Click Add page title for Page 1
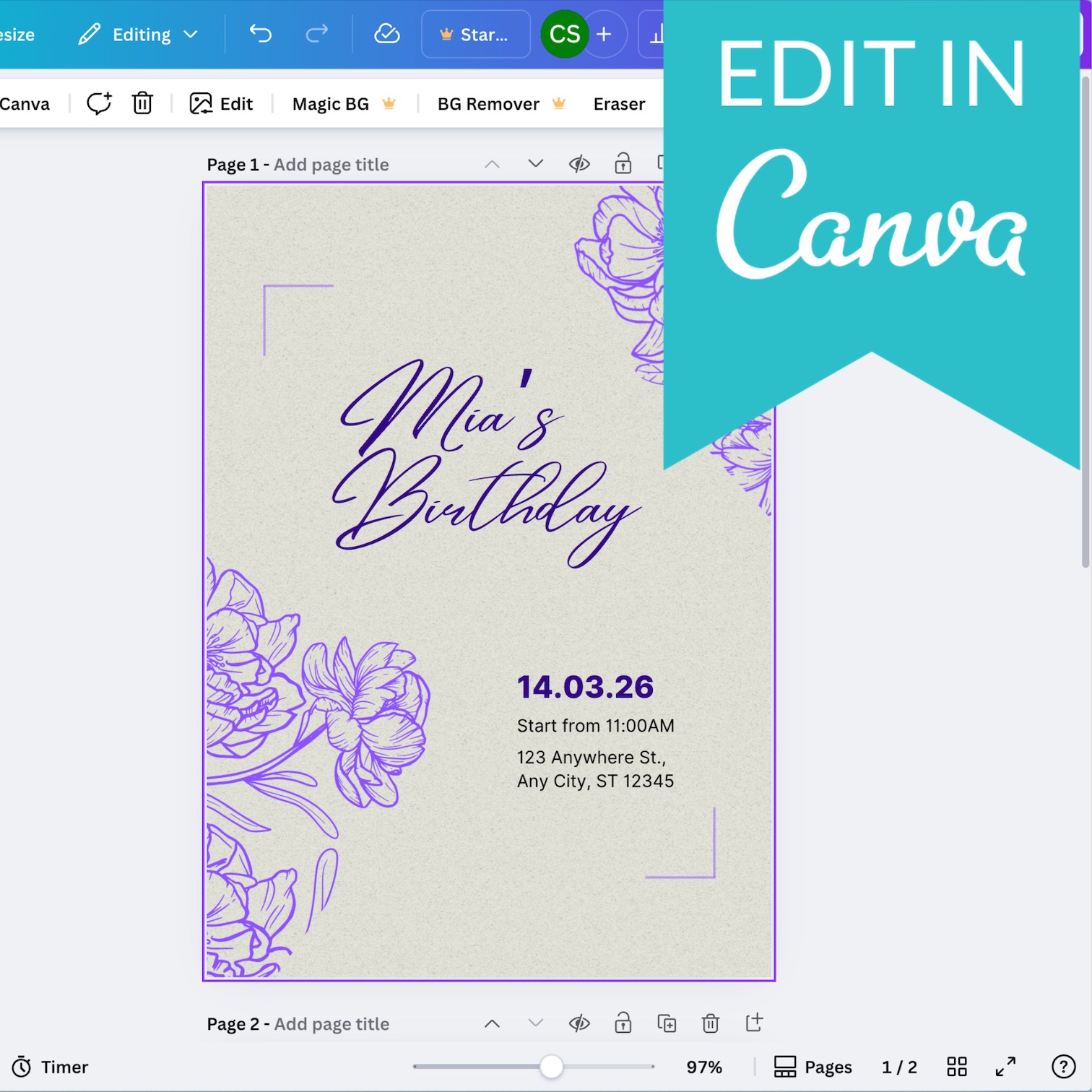 click(x=331, y=164)
